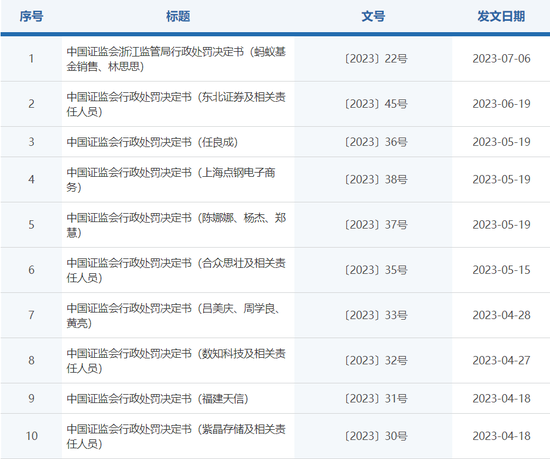Select document number 〔2023〕38号
Image resolution: width=550 pixels, height=459 pixels.
coord(375,180)
